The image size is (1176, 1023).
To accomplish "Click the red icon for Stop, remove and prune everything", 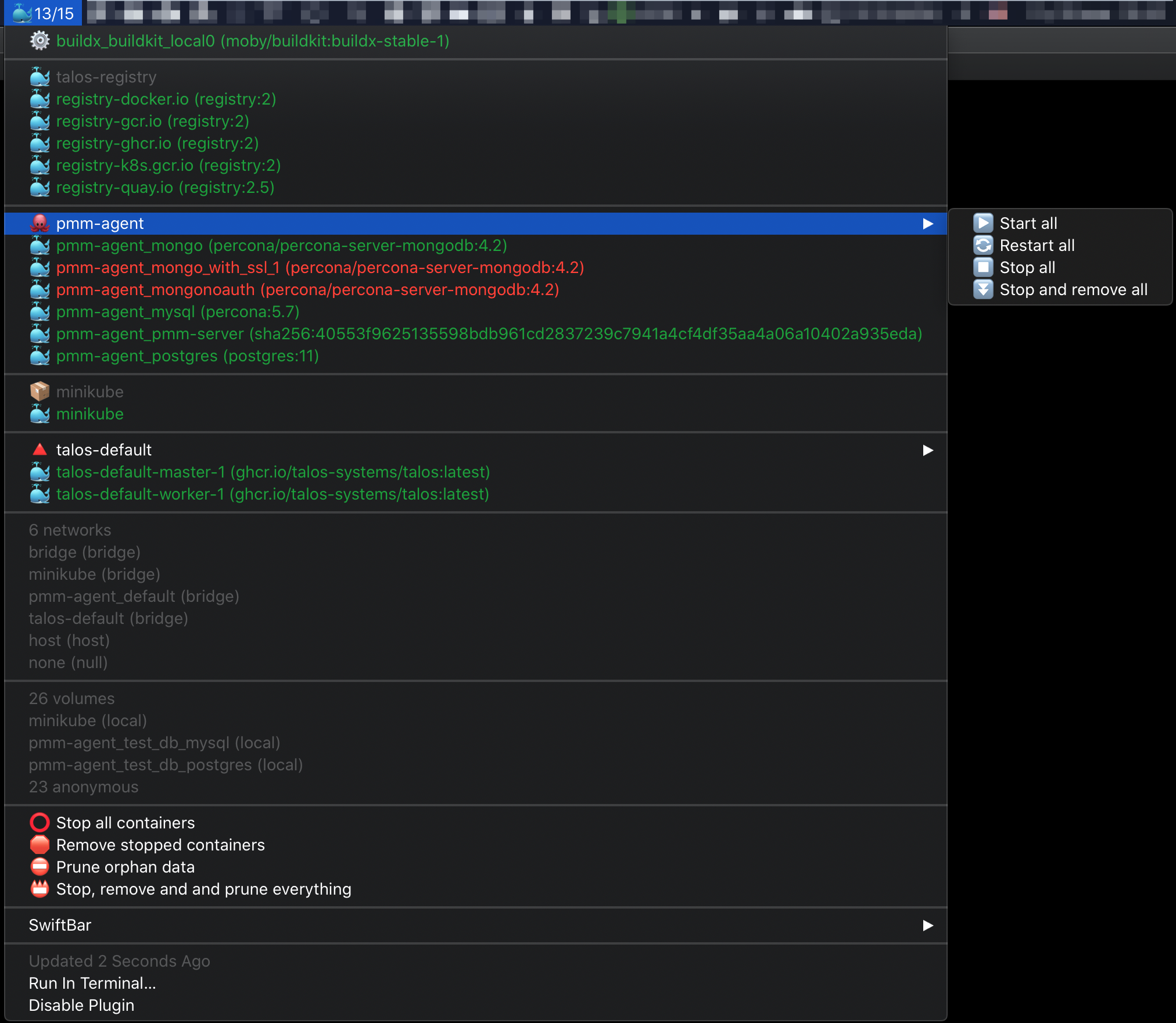I will (x=40, y=889).
